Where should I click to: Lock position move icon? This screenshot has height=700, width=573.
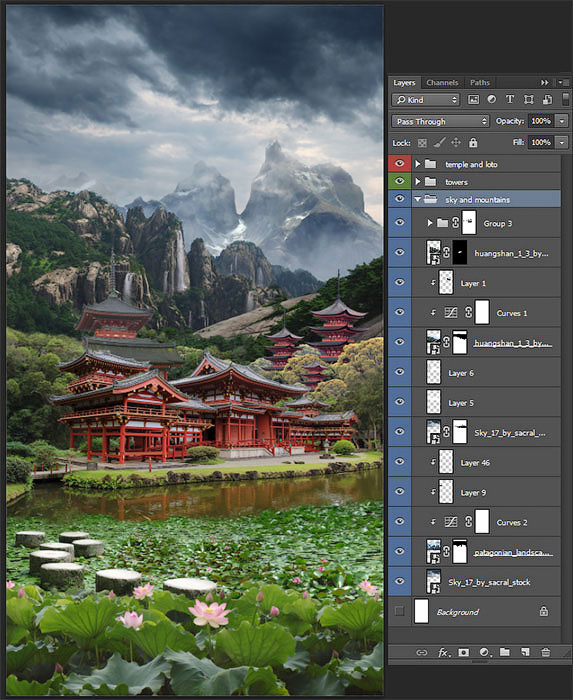click(456, 142)
